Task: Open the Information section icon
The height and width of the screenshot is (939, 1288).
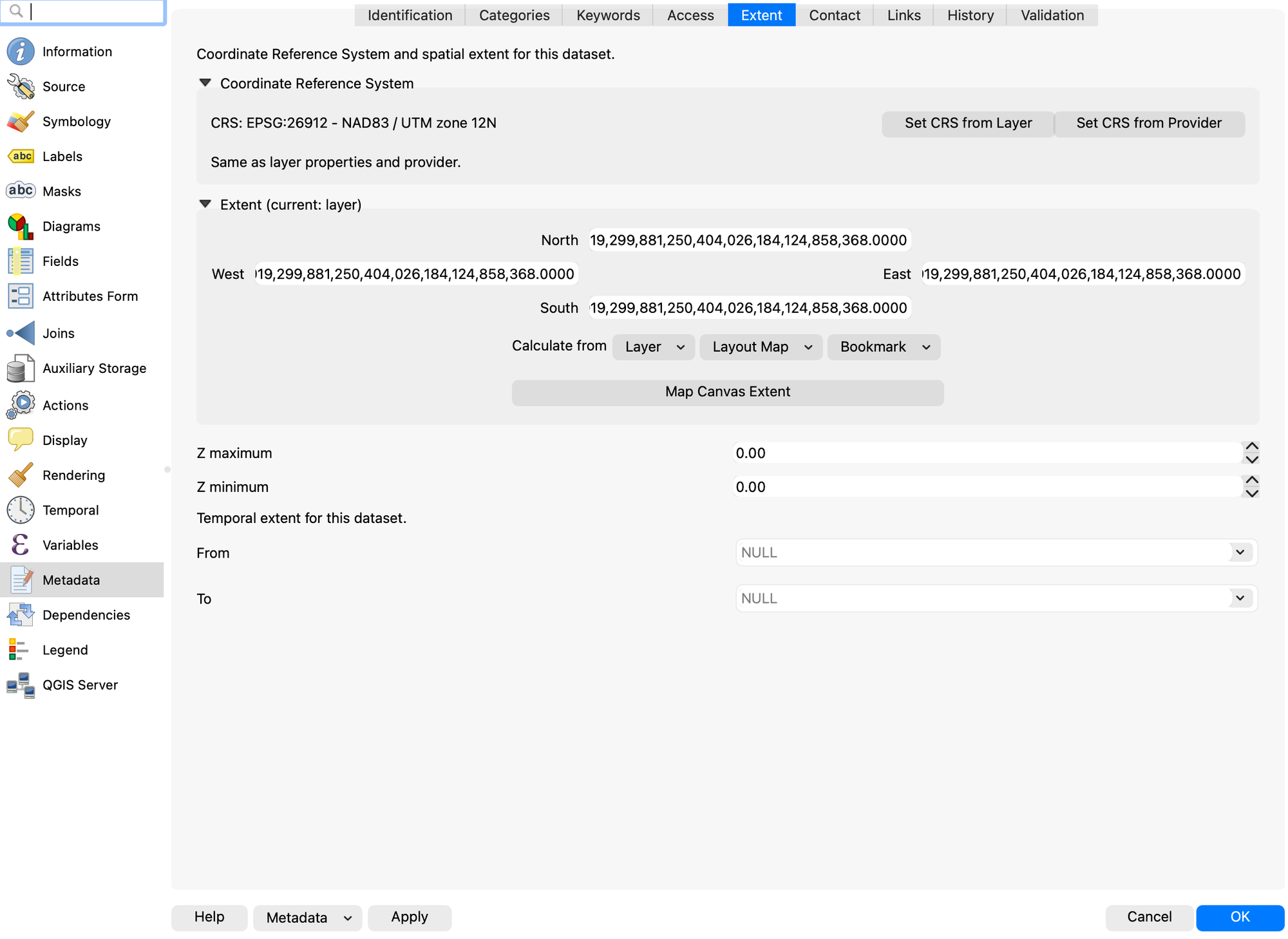Action: 21,52
